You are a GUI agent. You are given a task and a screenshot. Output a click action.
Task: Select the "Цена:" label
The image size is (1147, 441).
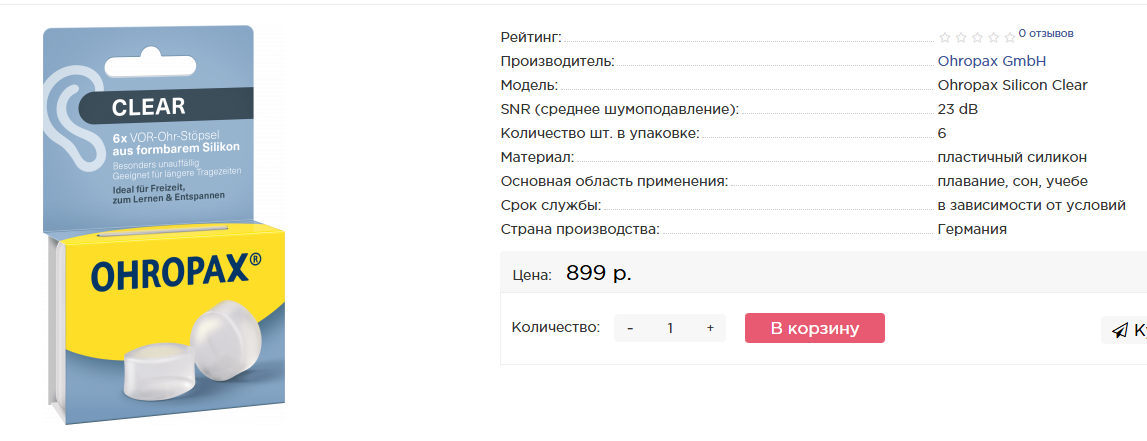pos(532,276)
